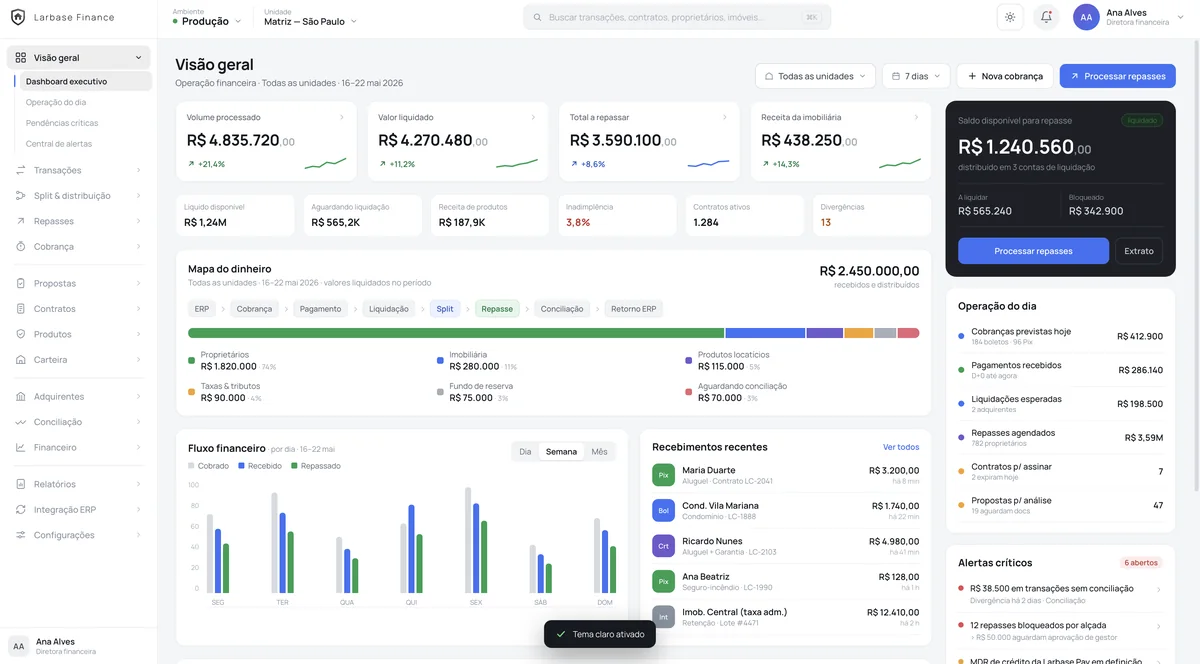Click the blue Imobiliária bar segment
The width and height of the screenshot is (1200, 664).
click(765, 333)
